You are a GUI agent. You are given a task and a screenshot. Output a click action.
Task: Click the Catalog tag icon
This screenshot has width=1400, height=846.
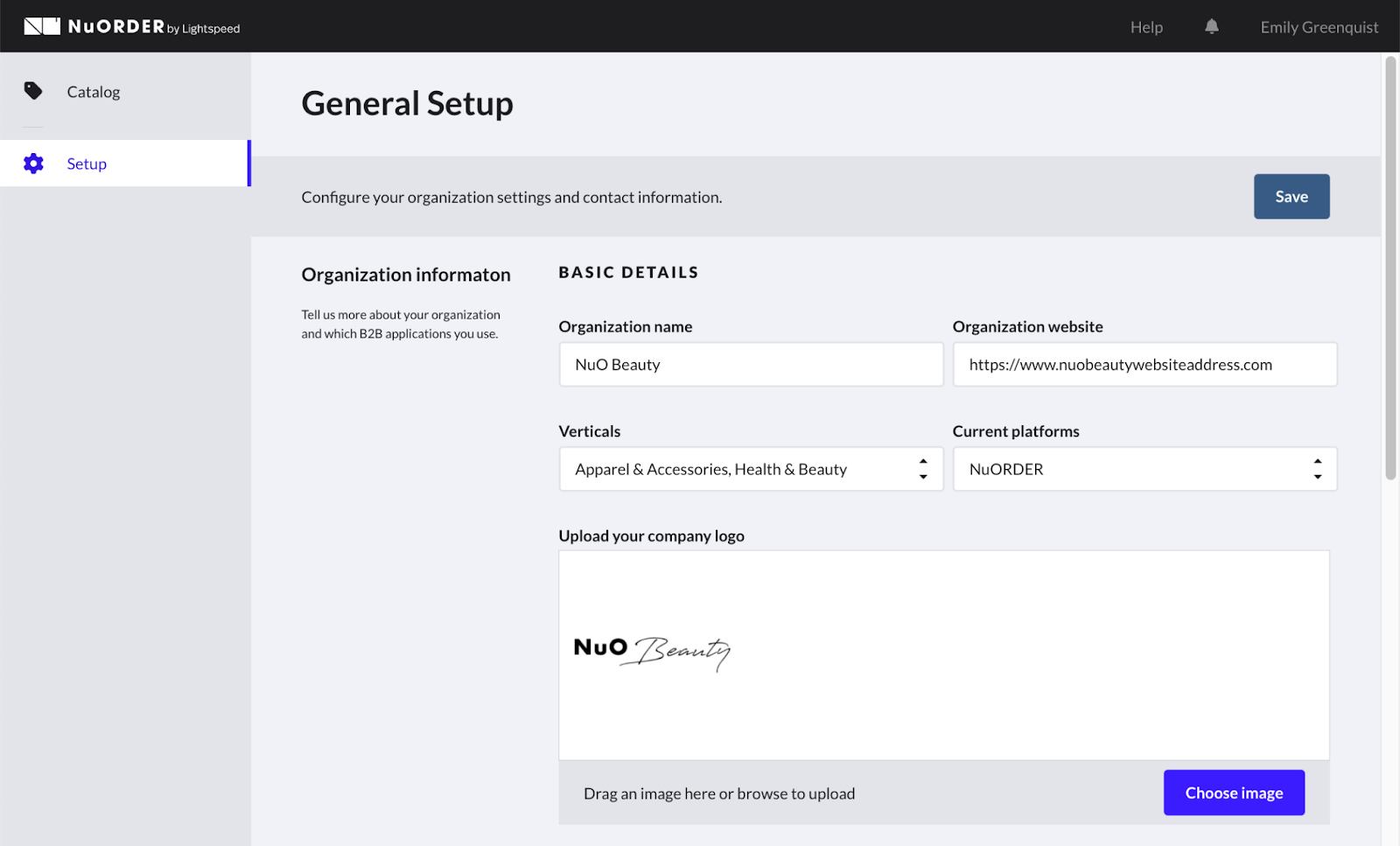coord(33,91)
